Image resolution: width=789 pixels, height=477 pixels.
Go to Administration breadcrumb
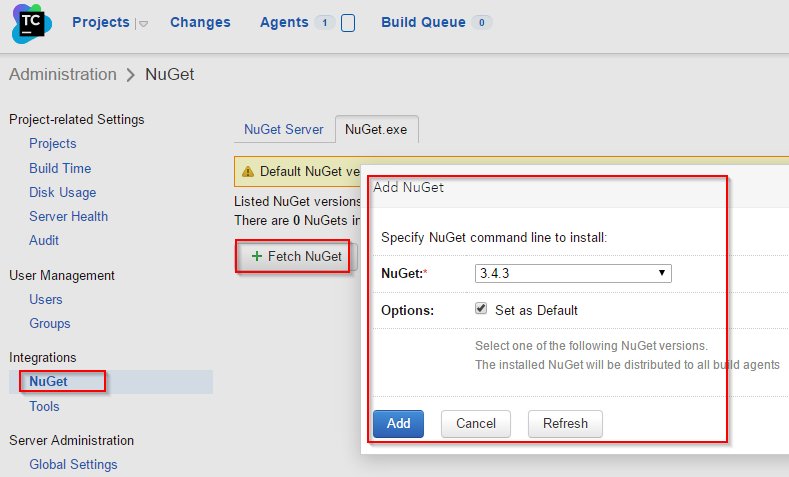(63, 74)
